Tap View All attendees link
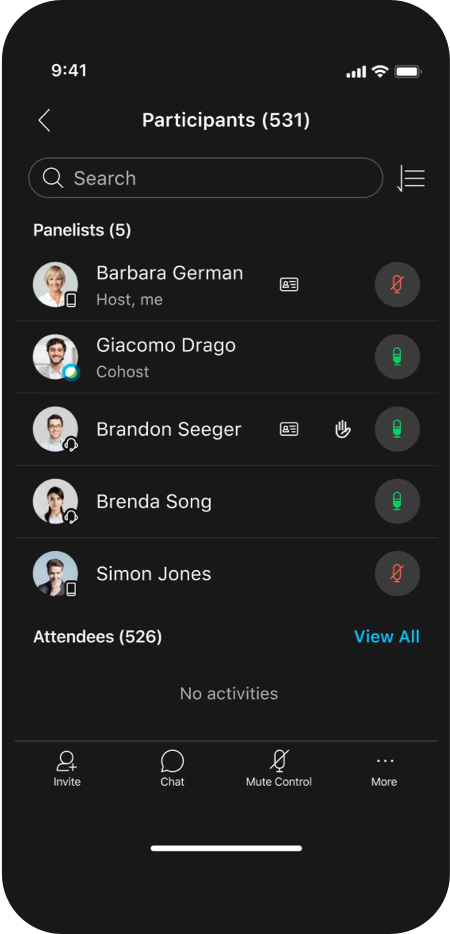 pyautogui.click(x=387, y=637)
